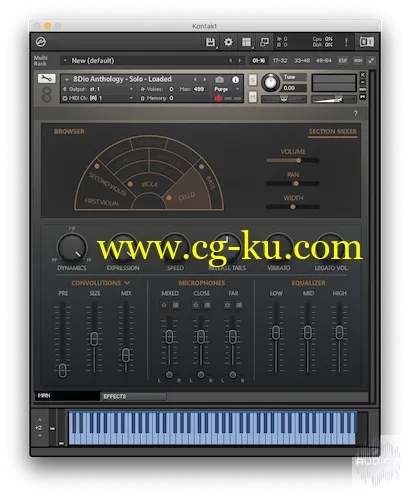The width and height of the screenshot is (410, 496).
Task: Click the minimized view windows icon
Action: click(264, 42)
